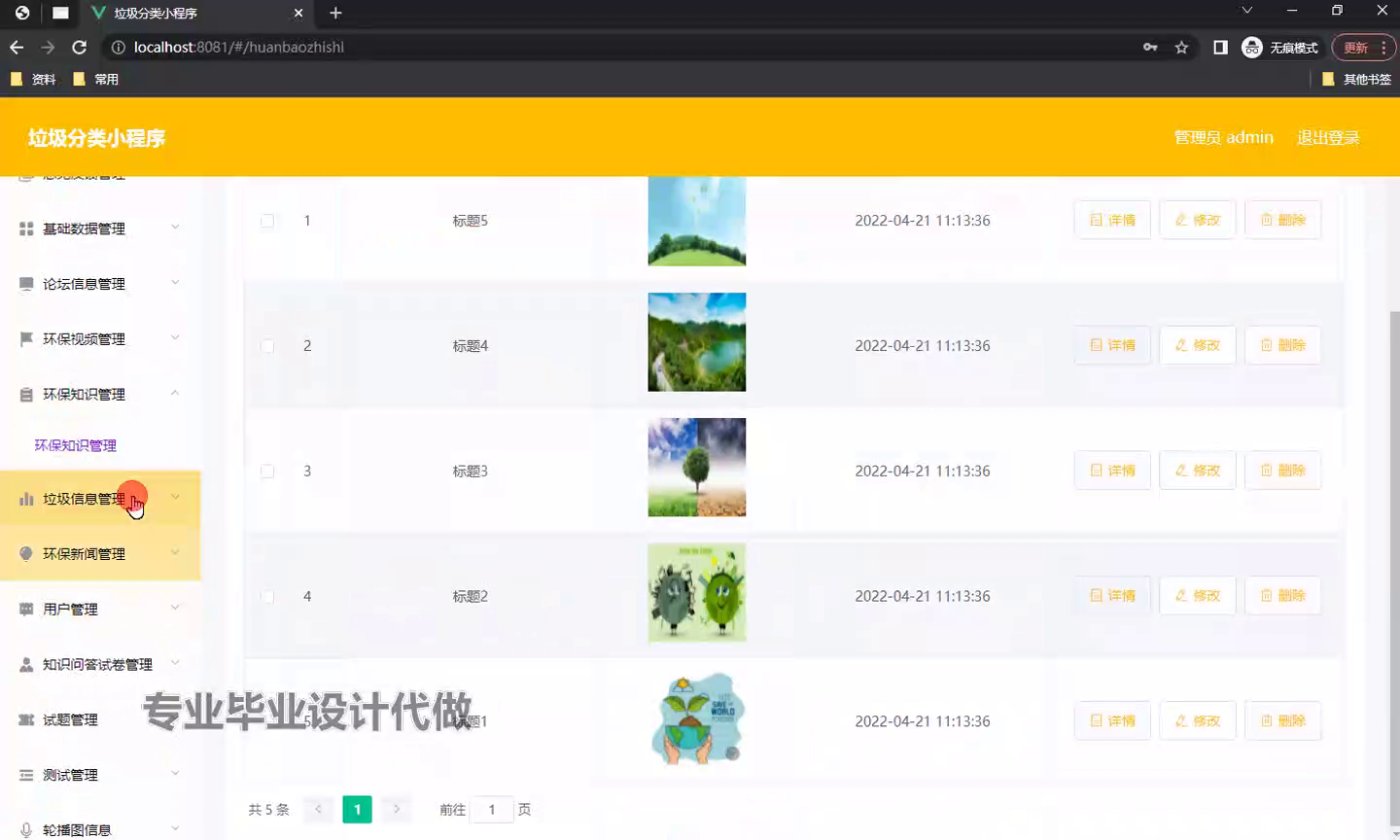Image resolution: width=1400 pixels, height=840 pixels.
Task: Click 详情 for 标题2
Action: pos(1112,595)
